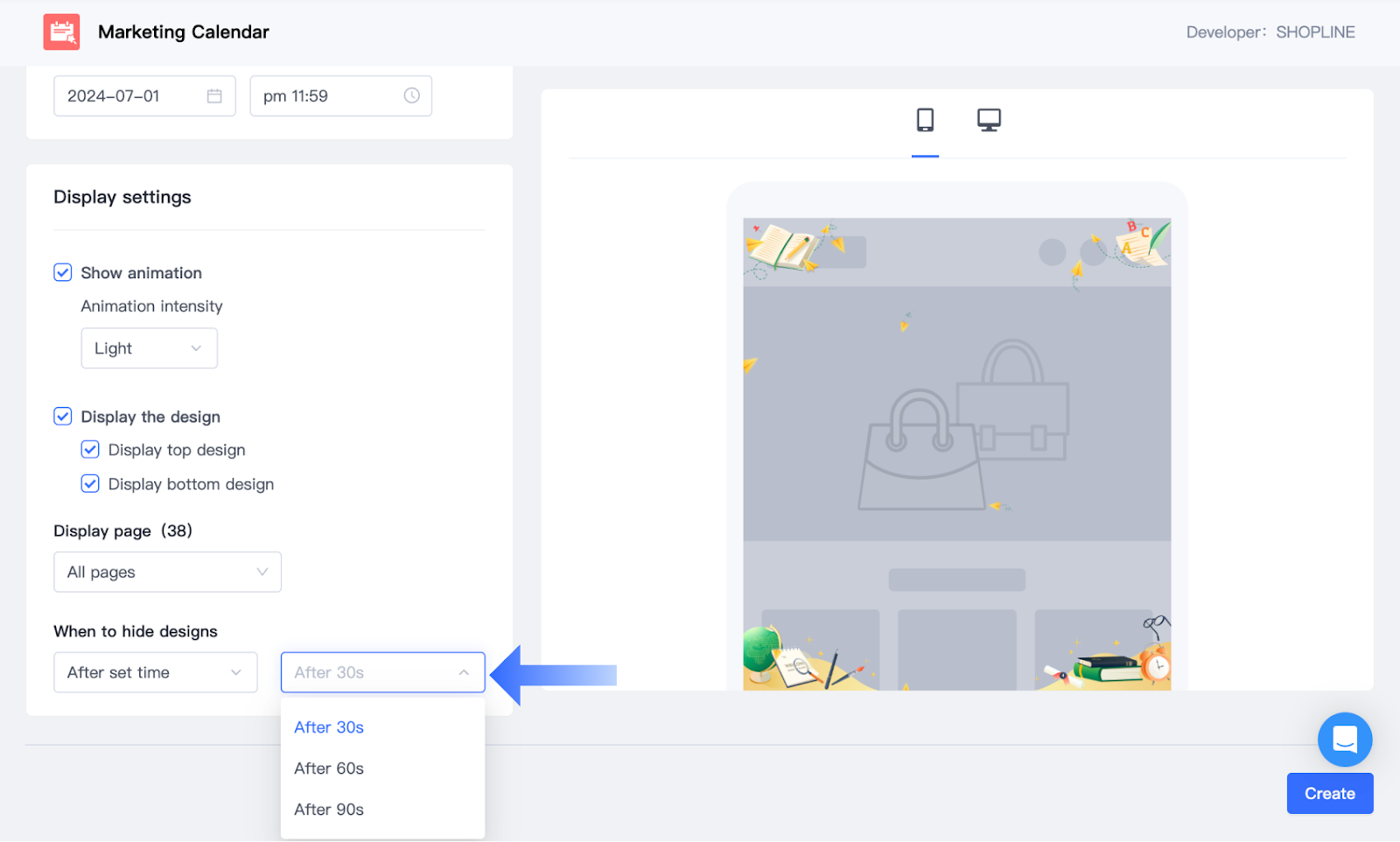Click the Marketing Calendar app logo
The image size is (1400, 842).
tap(61, 32)
